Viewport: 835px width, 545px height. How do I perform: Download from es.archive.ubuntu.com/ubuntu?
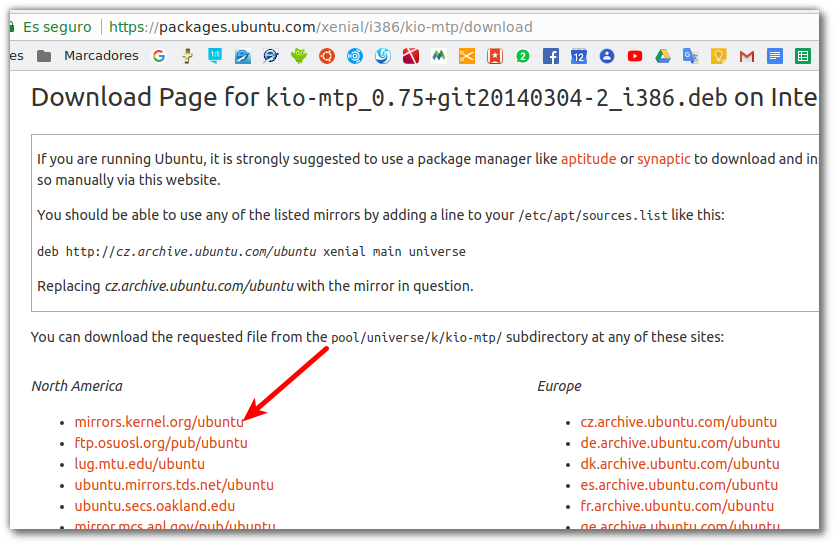coord(679,485)
